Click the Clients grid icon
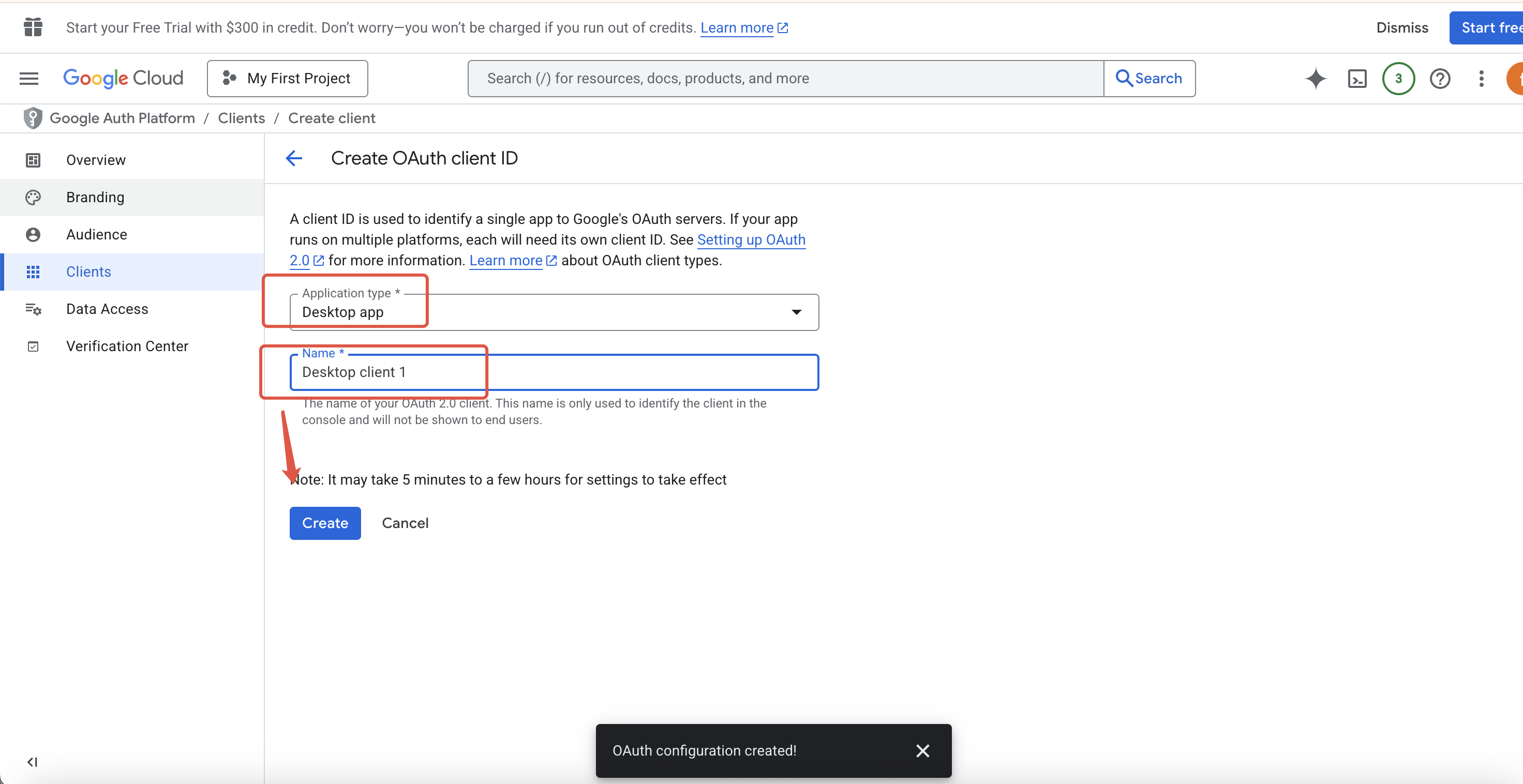 click(33, 272)
